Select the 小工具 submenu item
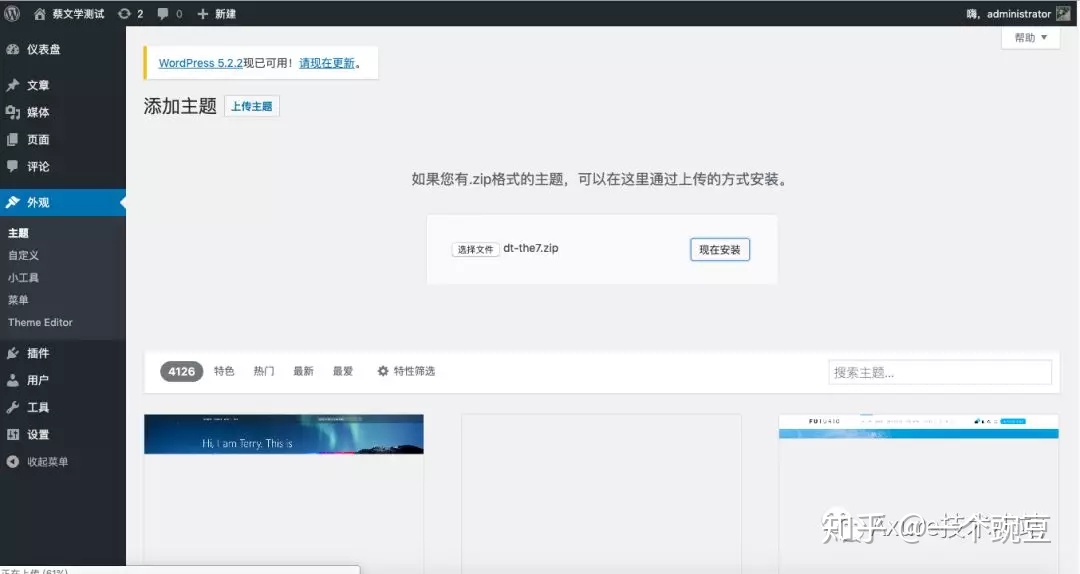The width and height of the screenshot is (1080, 574). [23, 277]
